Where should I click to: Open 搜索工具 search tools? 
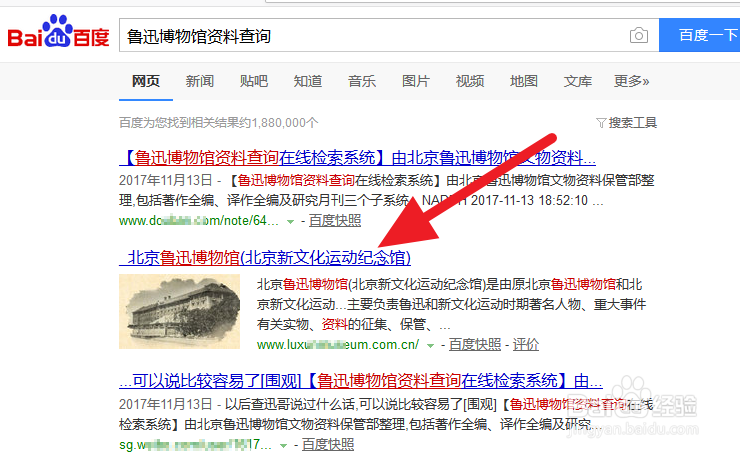632,123
